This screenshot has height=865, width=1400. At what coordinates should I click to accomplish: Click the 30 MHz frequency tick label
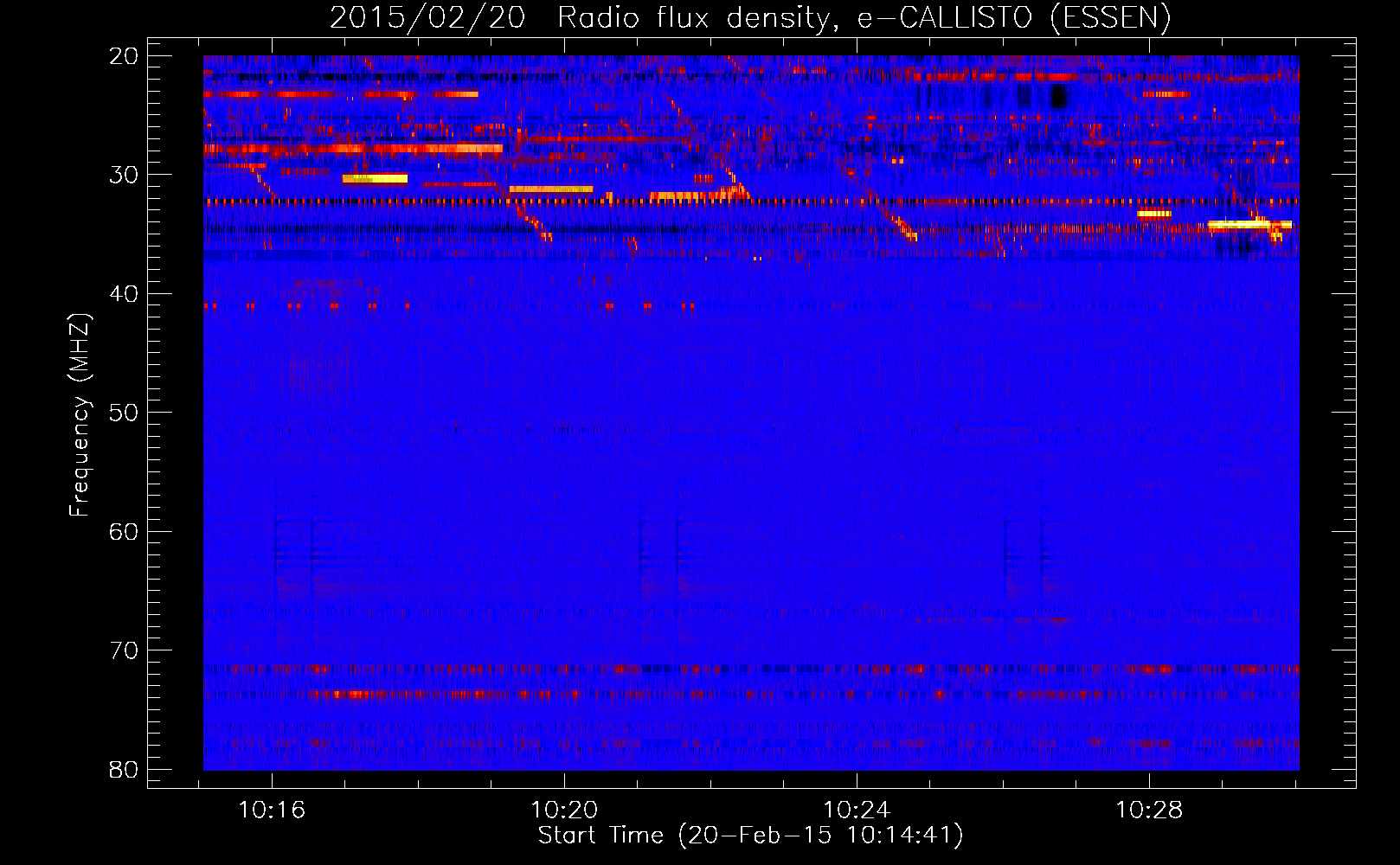click(x=124, y=175)
